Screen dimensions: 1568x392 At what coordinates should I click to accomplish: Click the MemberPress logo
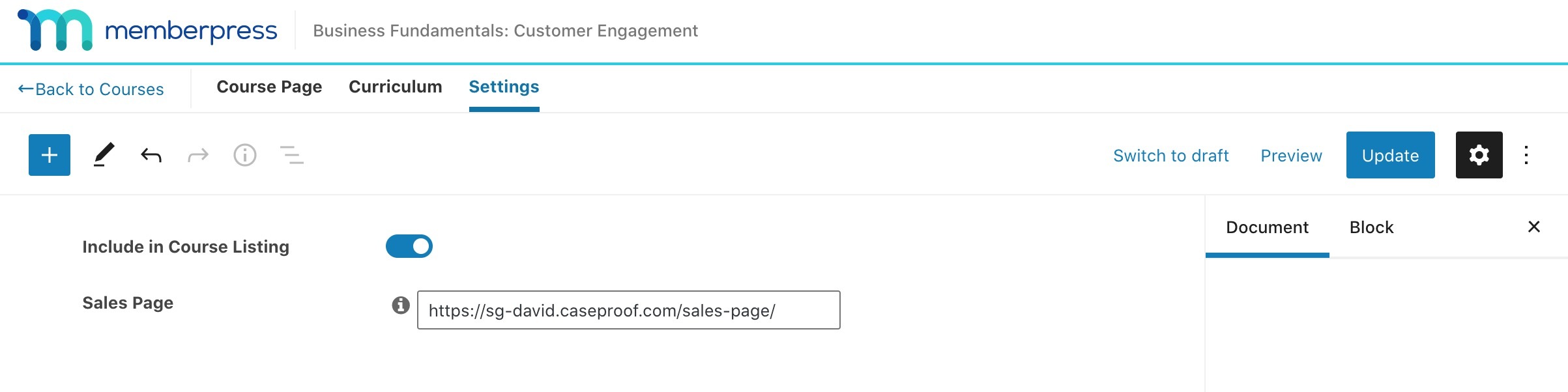(148, 30)
